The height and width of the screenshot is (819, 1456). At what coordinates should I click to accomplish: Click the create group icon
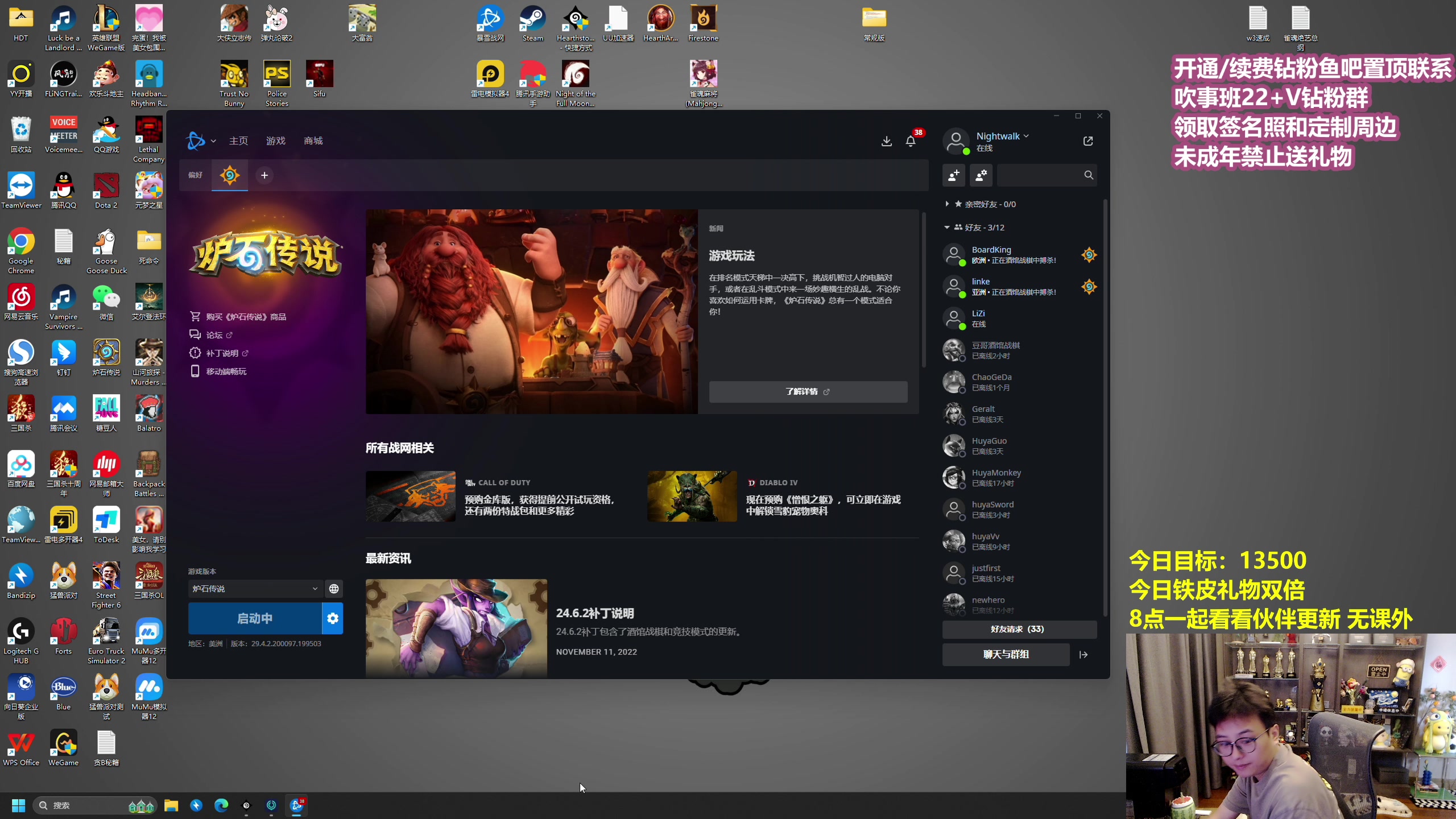981,175
